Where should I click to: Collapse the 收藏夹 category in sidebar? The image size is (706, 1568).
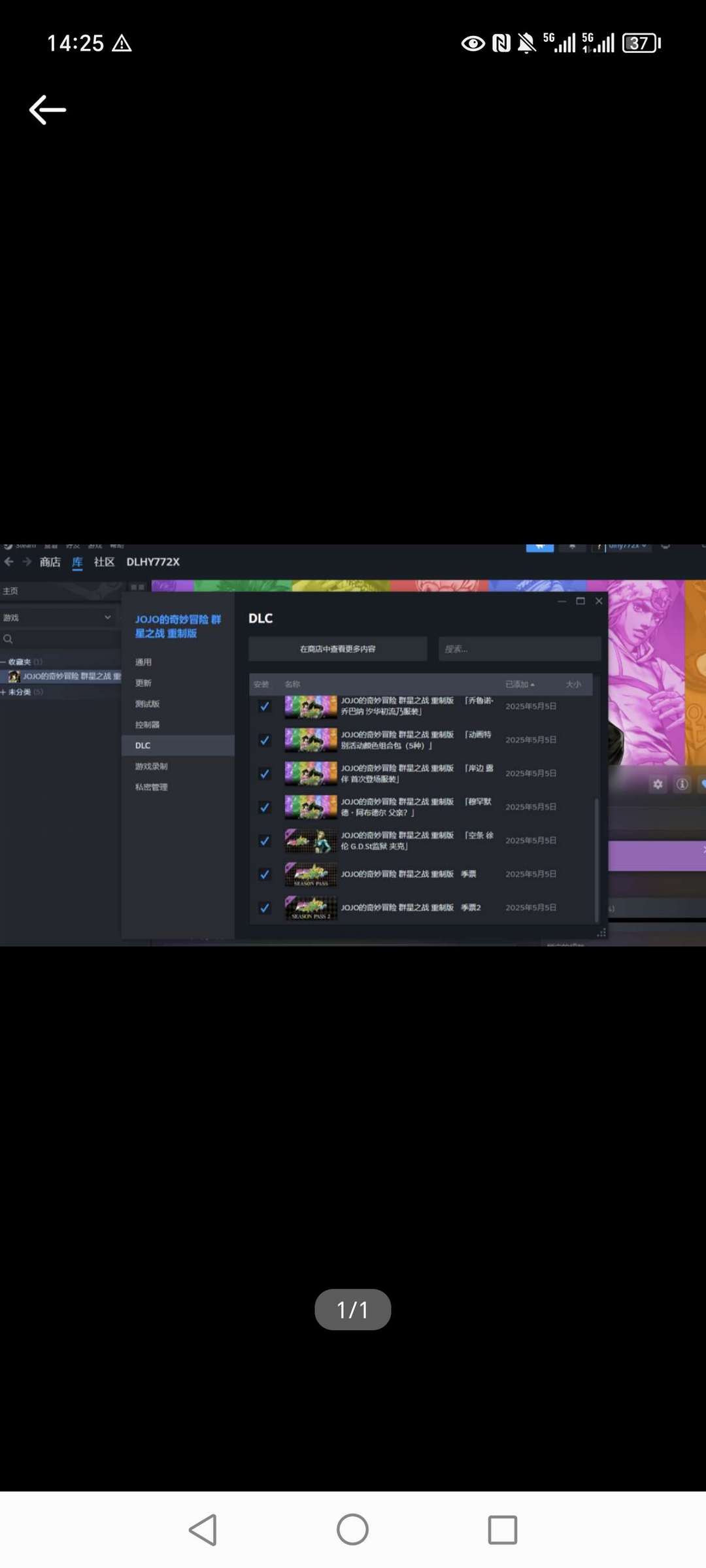(x=3, y=662)
